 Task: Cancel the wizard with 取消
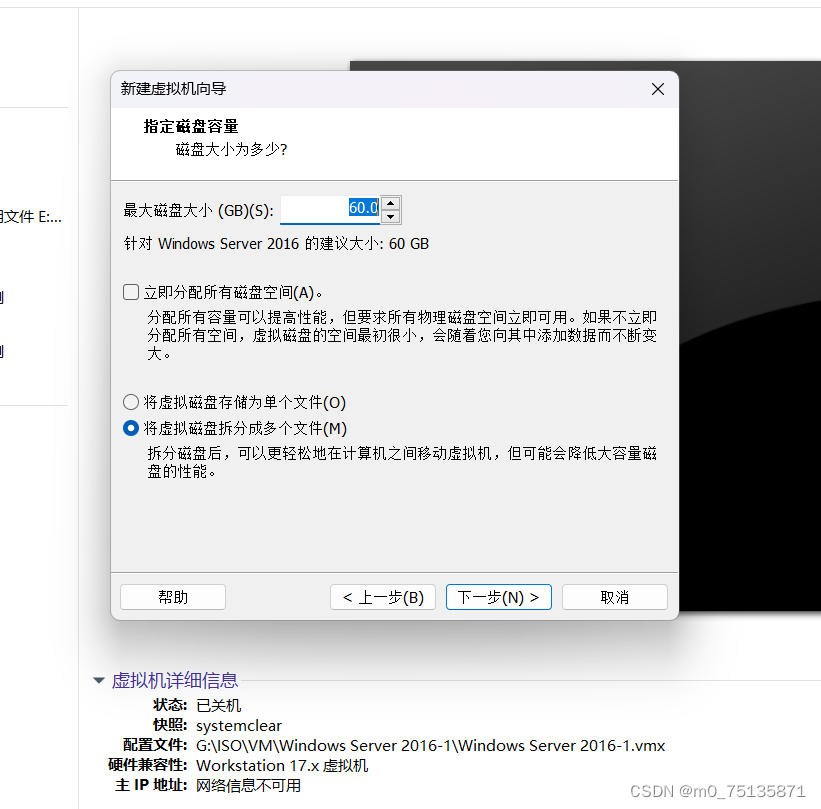tap(614, 596)
